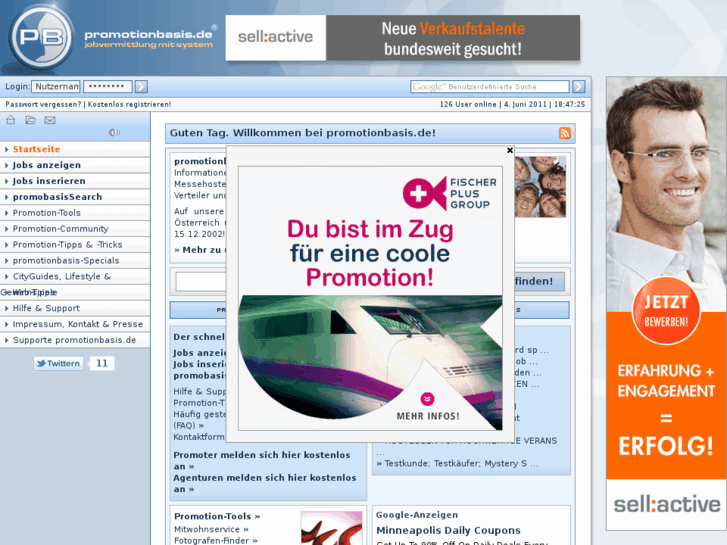
Task: Open Jobs anzeigen menu item
Action: click(x=46, y=165)
